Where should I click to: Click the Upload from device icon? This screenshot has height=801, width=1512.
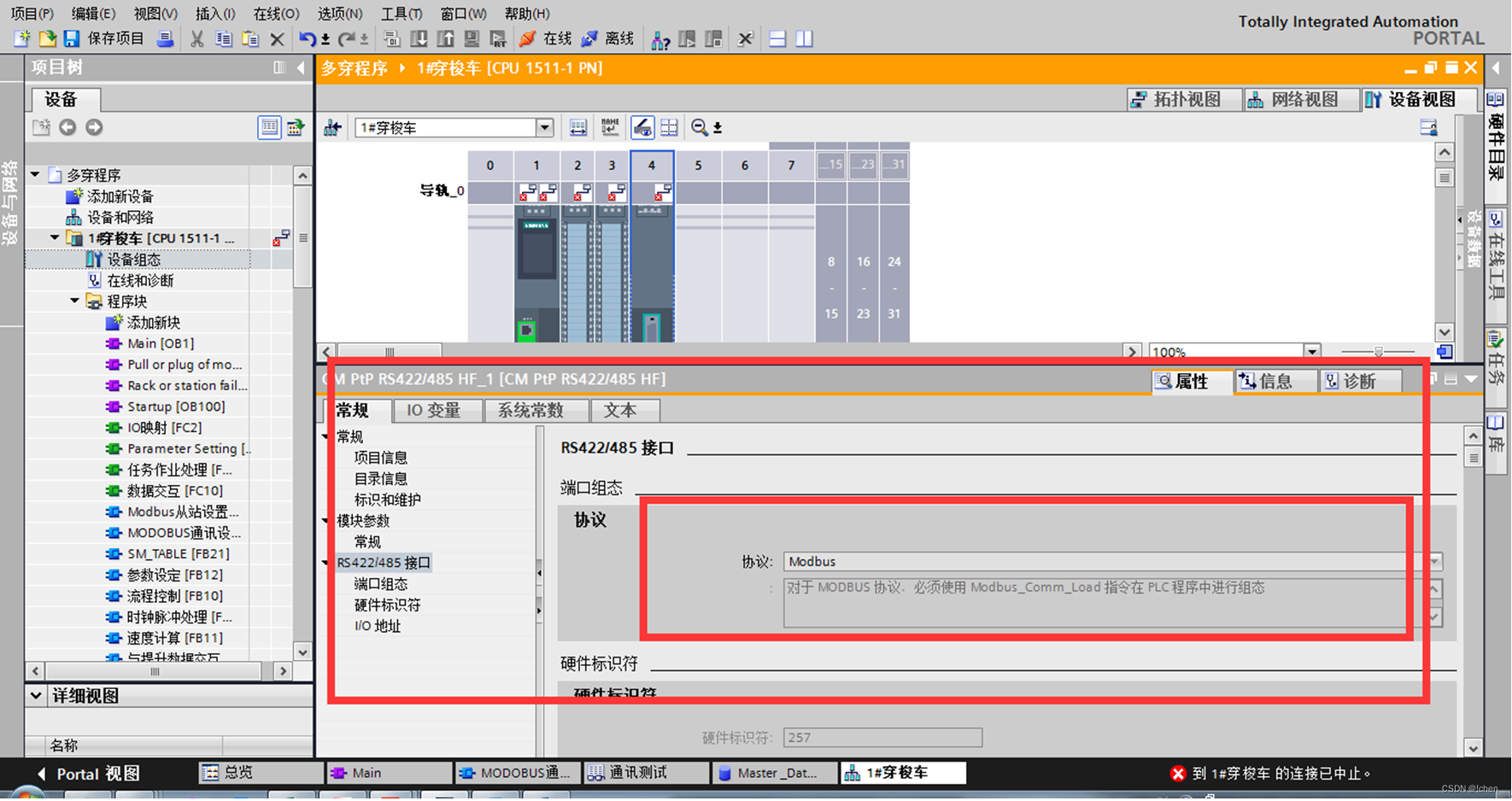(x=445, y=38)
